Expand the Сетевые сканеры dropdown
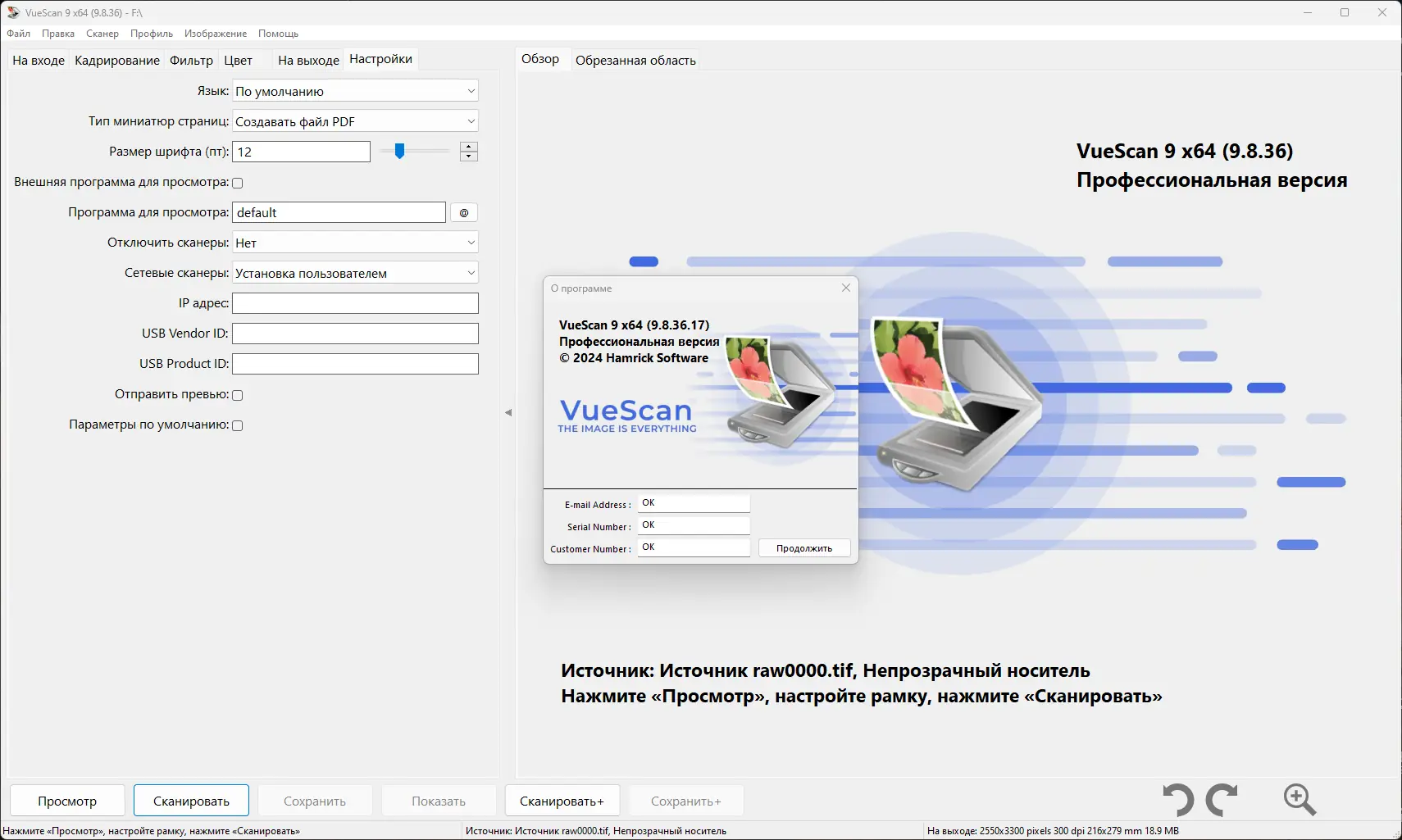The height and width of the screenshot is (840, 1402). click(x=355, y=273)
